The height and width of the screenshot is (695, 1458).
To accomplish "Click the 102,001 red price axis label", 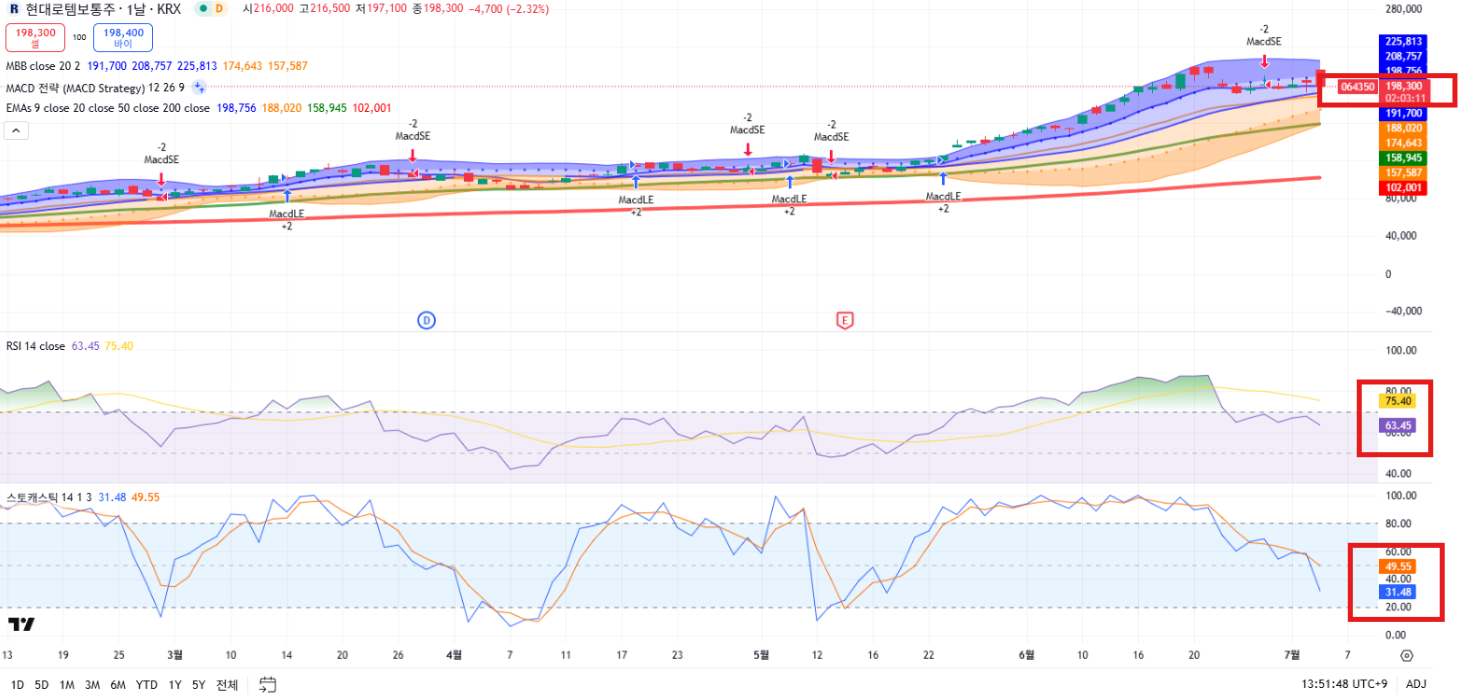I will click(x=1402, y=187).
